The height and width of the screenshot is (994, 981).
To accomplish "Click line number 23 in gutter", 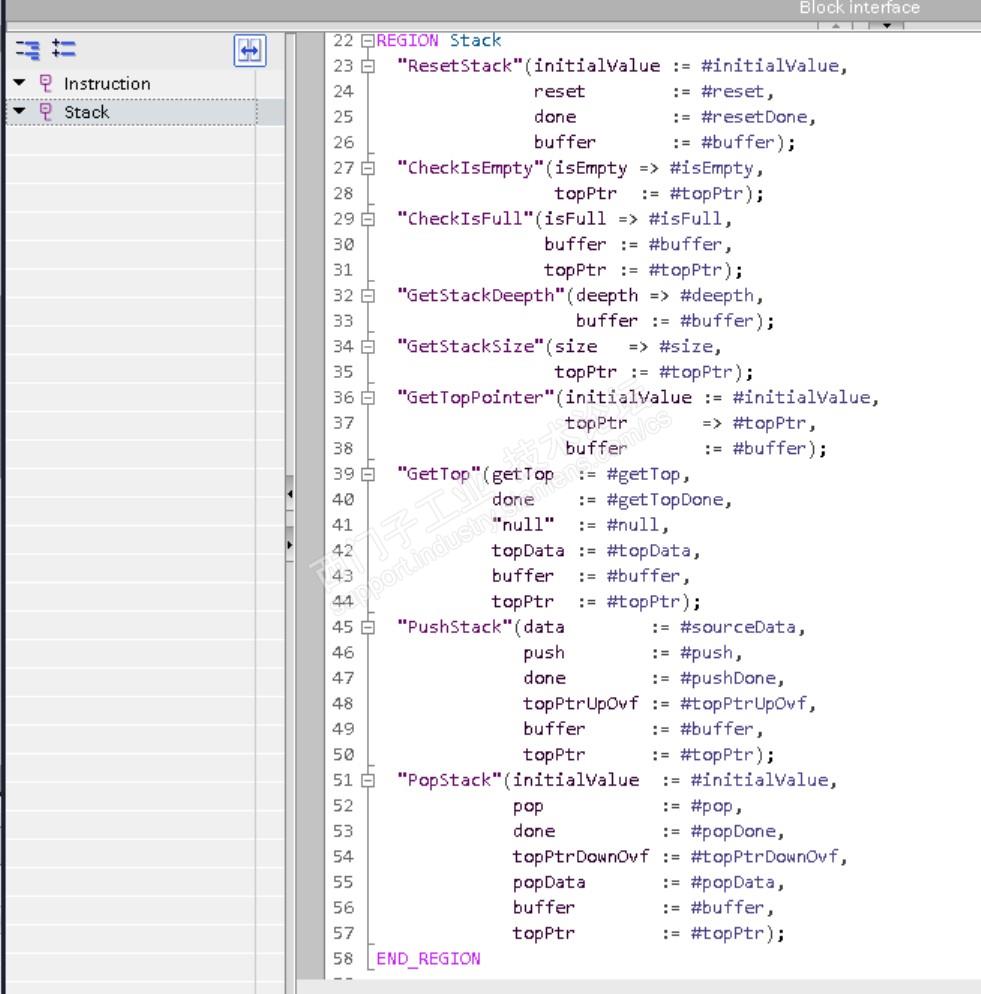I will pyautogui.click(x=342, y=66).
